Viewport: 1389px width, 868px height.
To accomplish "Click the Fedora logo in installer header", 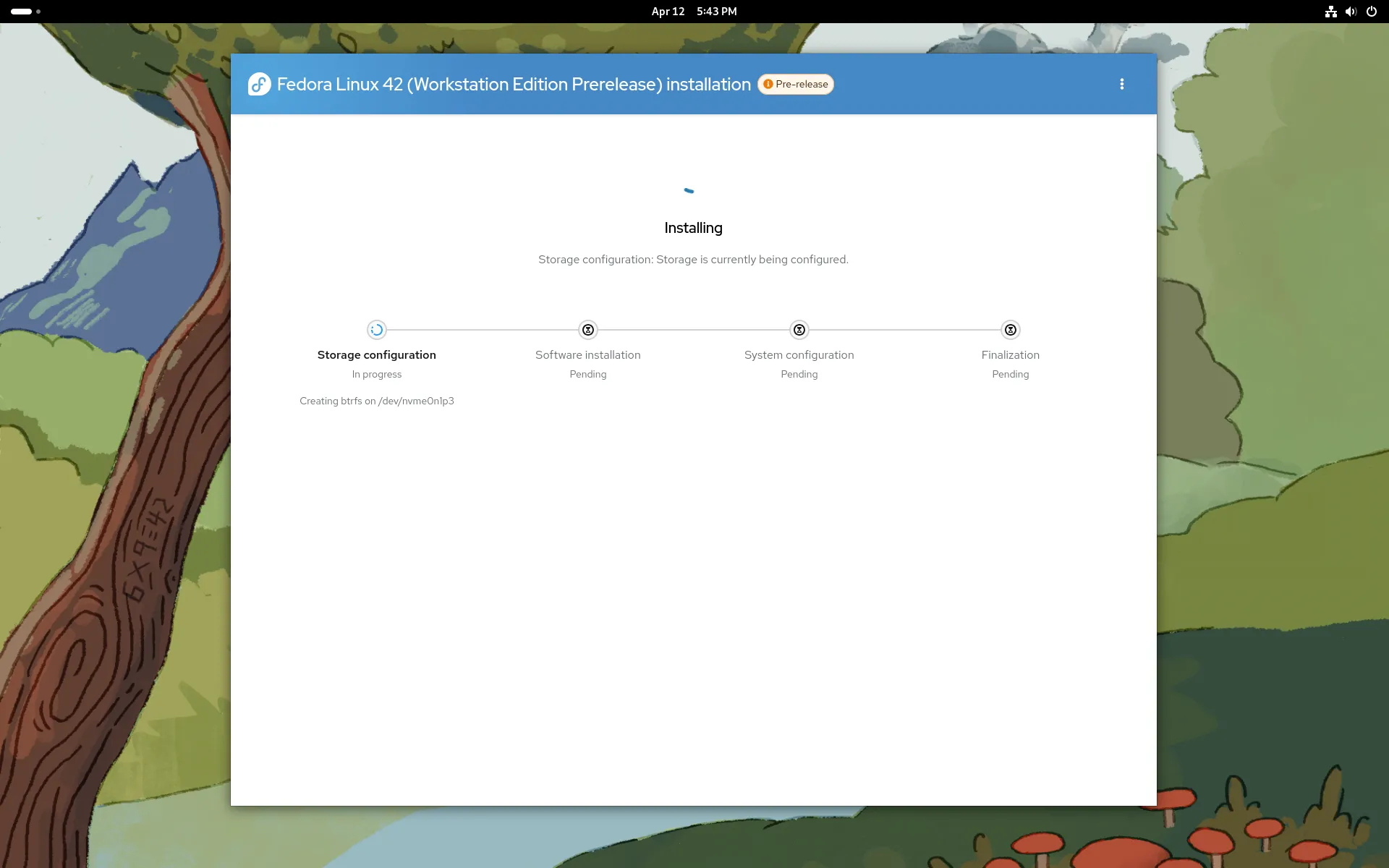I will point(259,84).
